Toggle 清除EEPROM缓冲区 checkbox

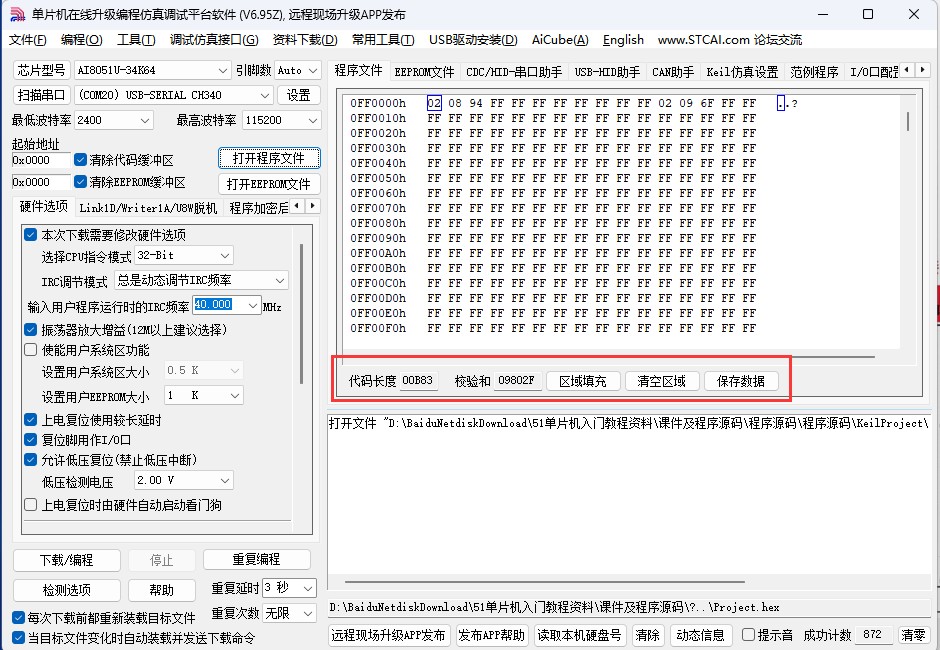click(80, 182)
